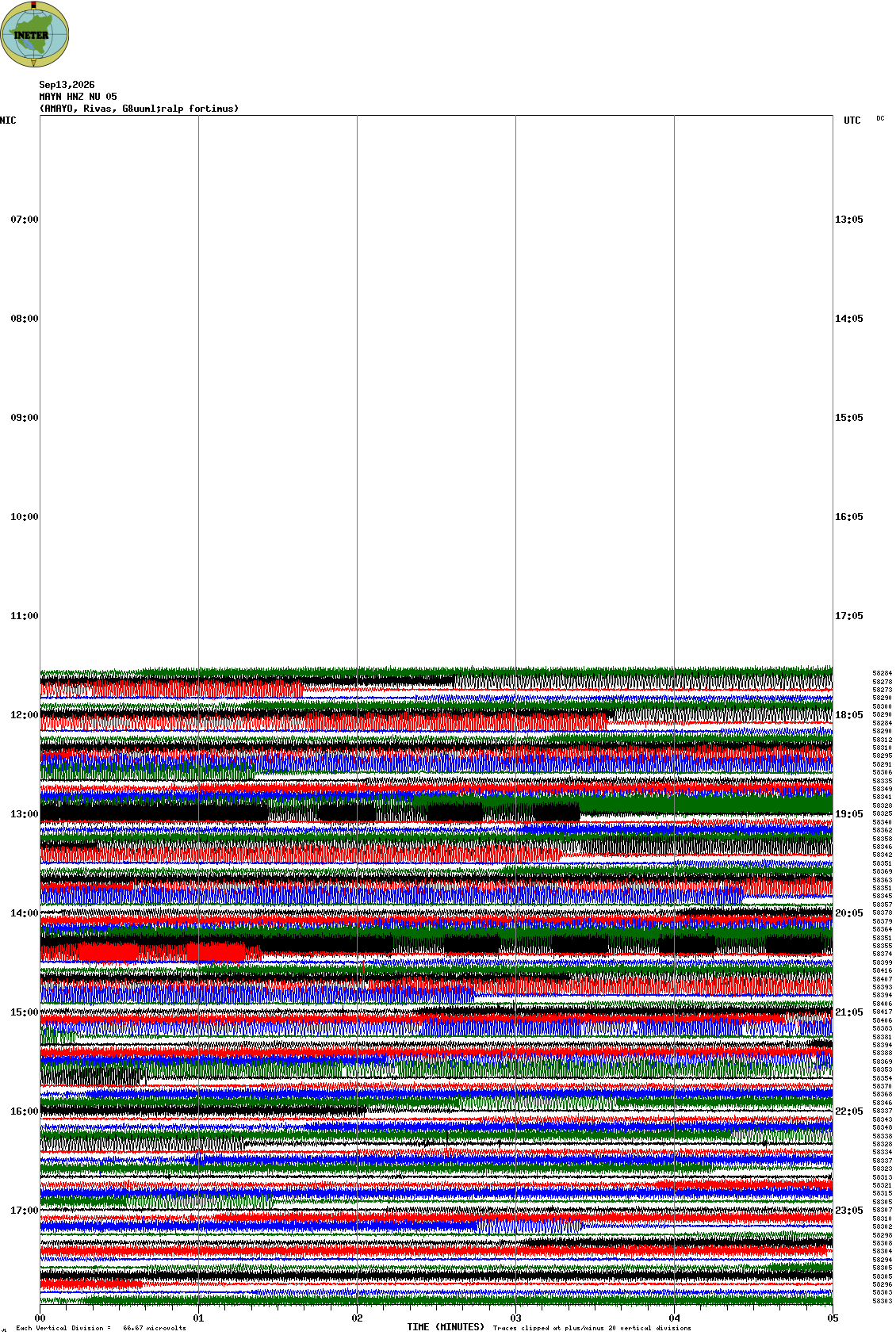Click the 03 minute tick label

tap(515, 1318)
